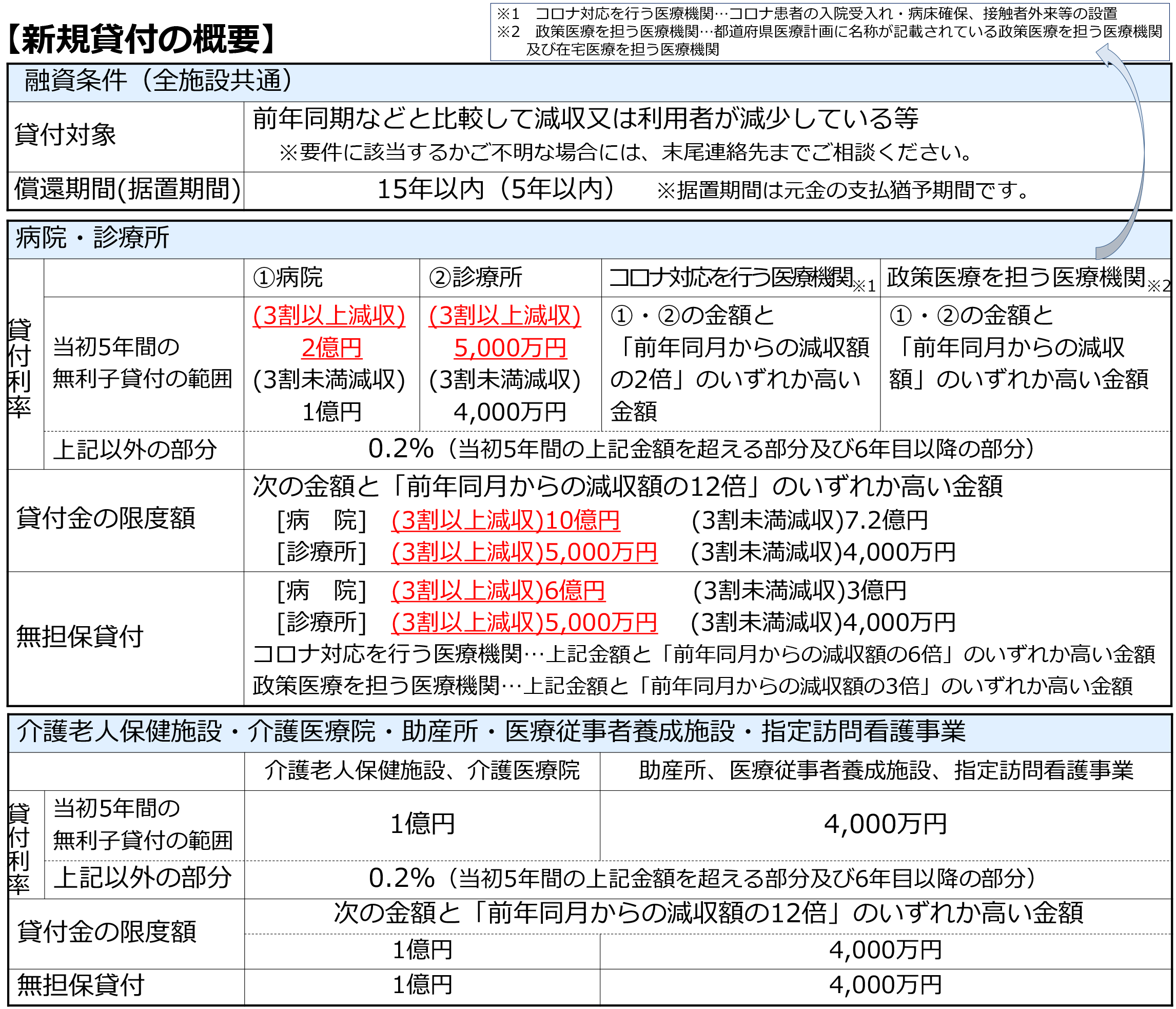Click the 貸付金の限度額 label in 病院・診療所 table
Screen dimensions: 1176x1009
point(106,518)
